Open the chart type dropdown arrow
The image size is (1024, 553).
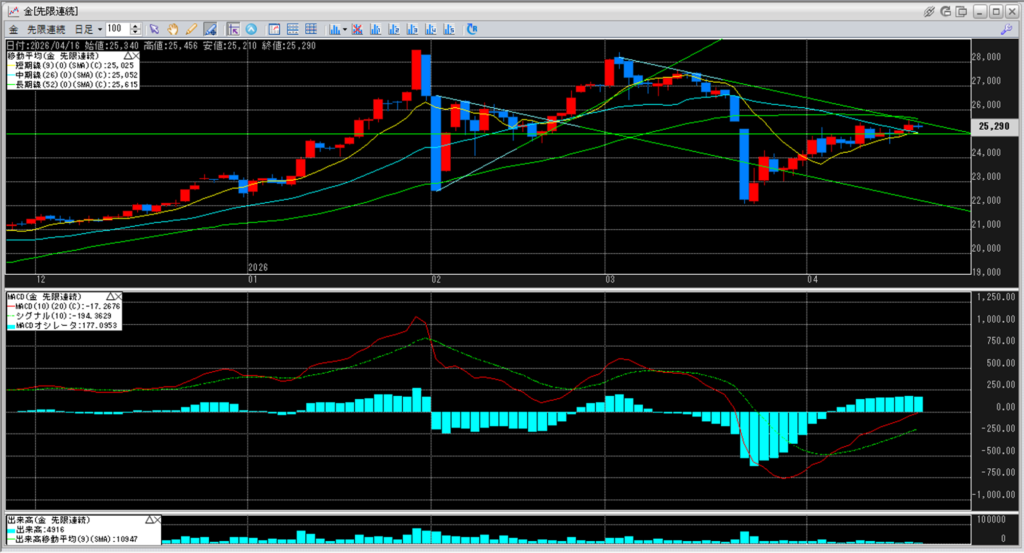coord(344,29)
